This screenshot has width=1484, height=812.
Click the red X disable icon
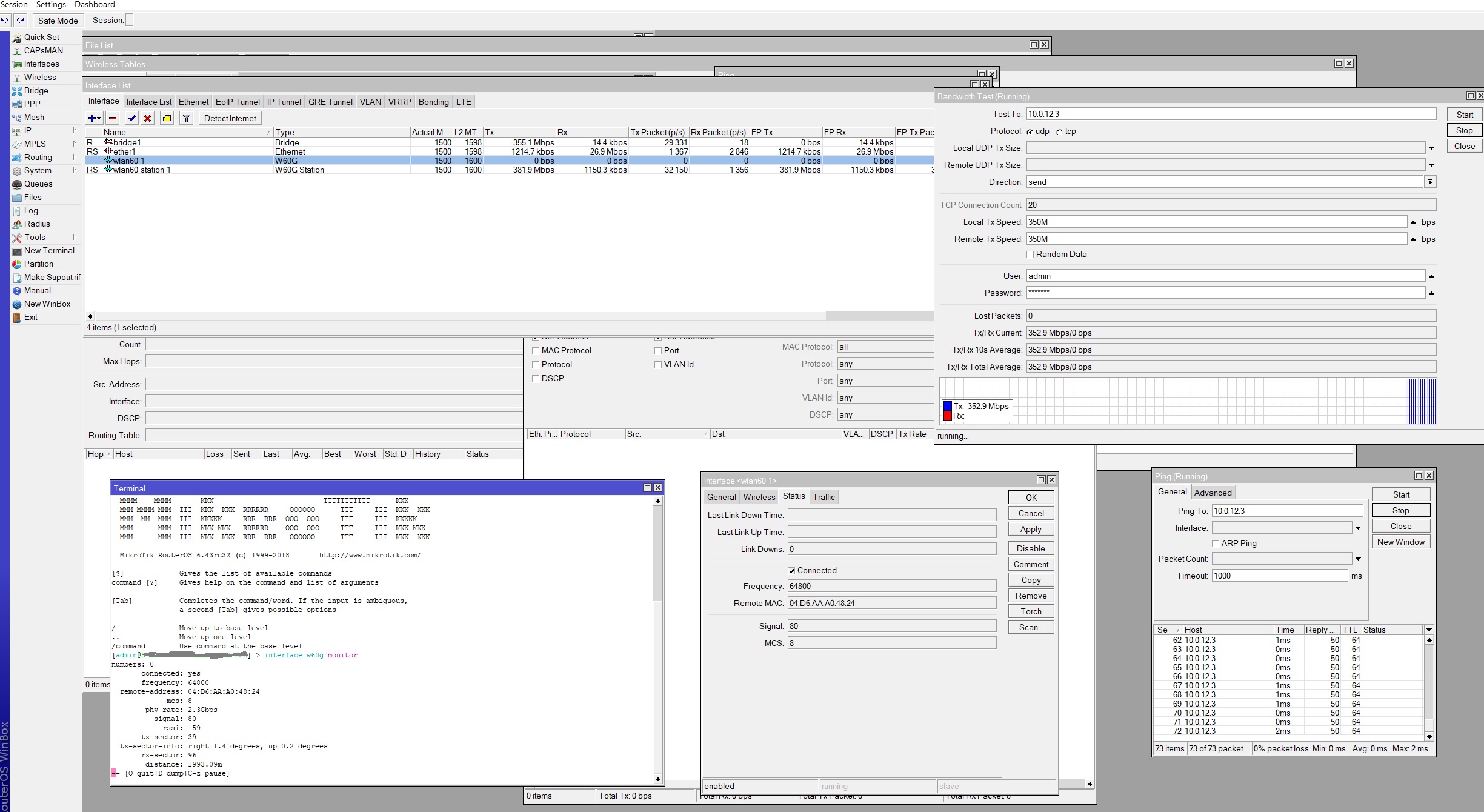(x=147, y=118)
